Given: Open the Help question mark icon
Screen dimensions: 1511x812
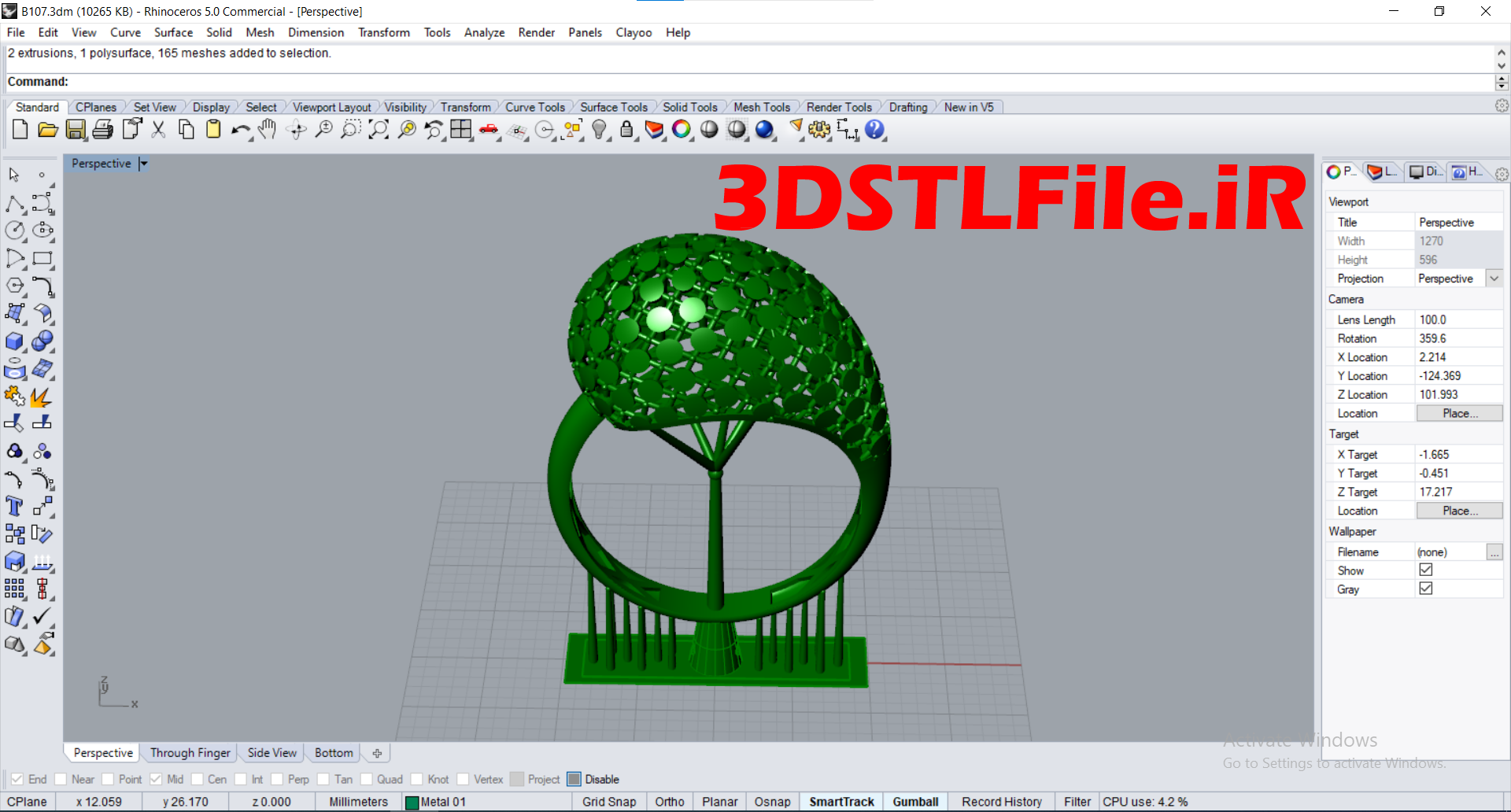Looking at the screenshot, I should (874, 130).
